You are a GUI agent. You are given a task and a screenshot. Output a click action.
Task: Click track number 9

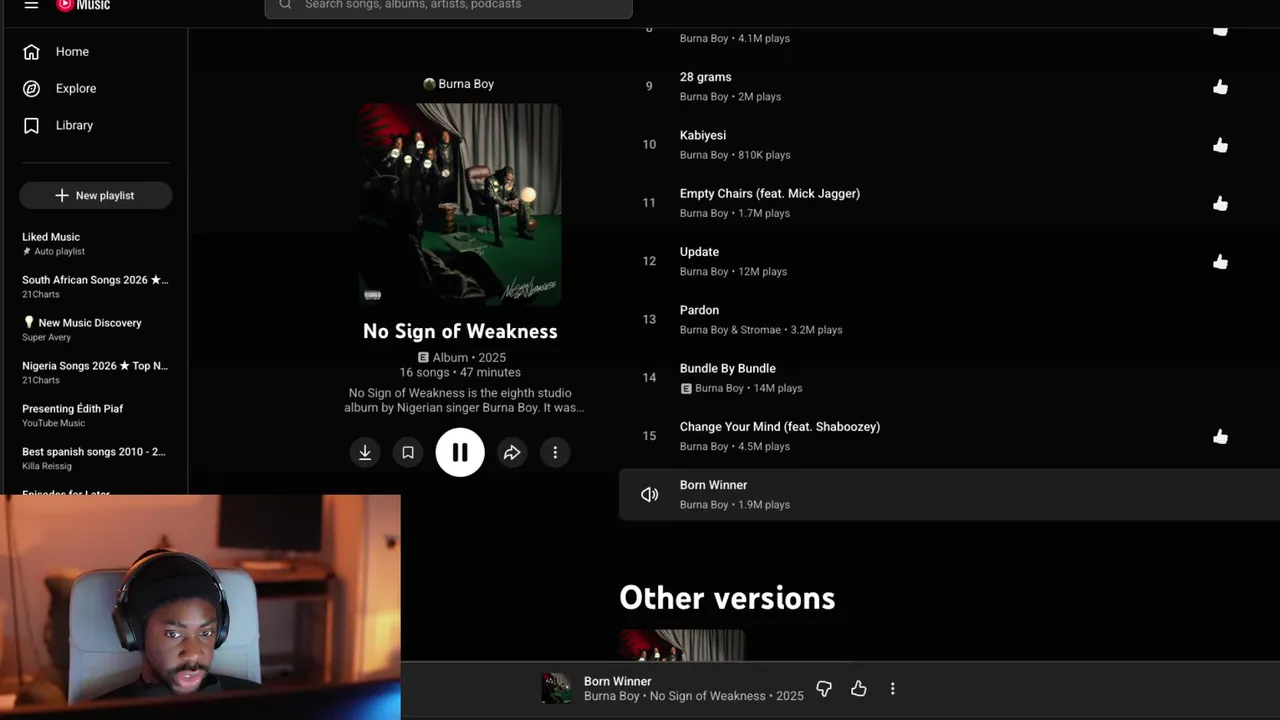point(649,87)
